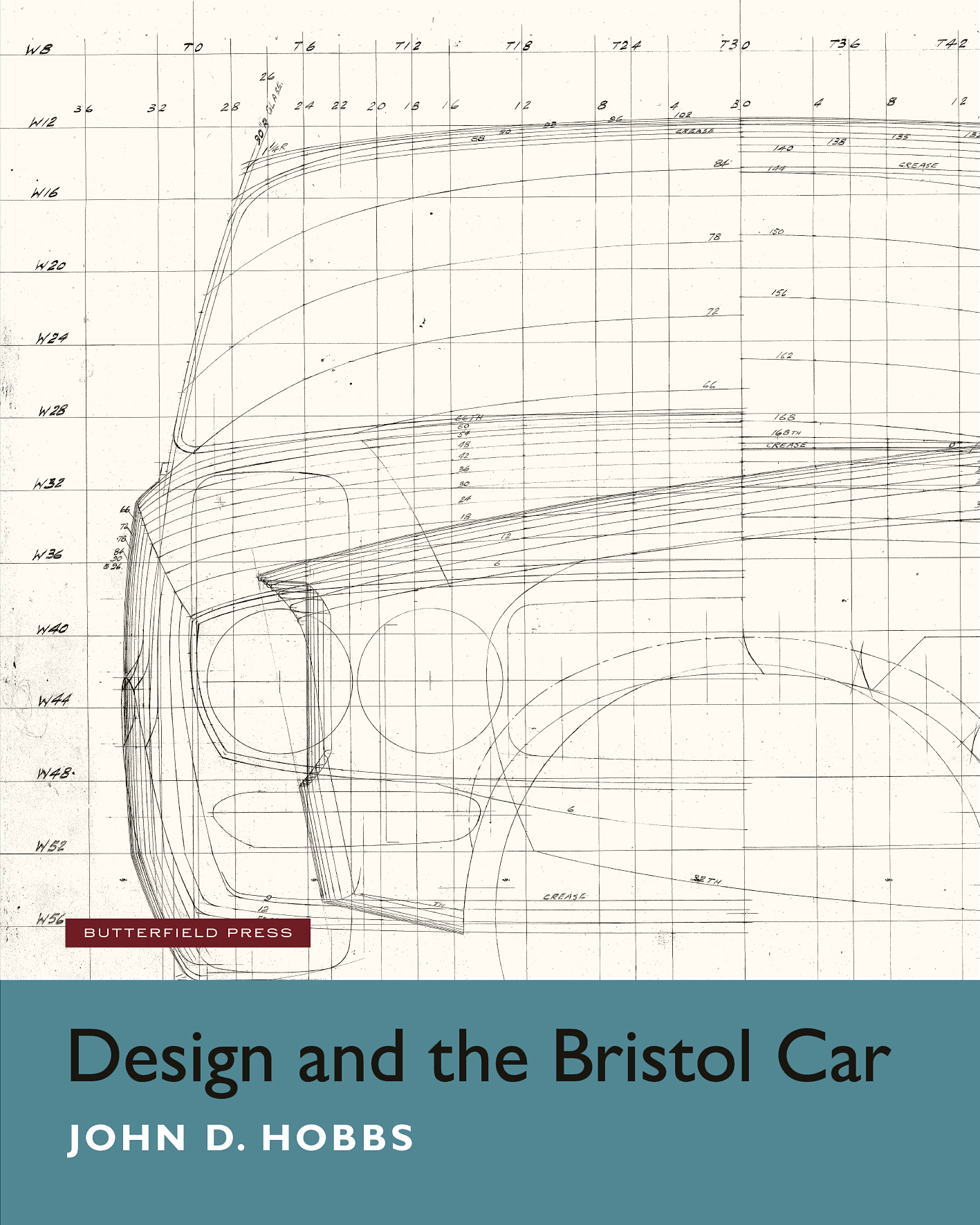This screenshot has width=980, height=1225.
Task: Click the 'W48' grid label
Action: 54,773
